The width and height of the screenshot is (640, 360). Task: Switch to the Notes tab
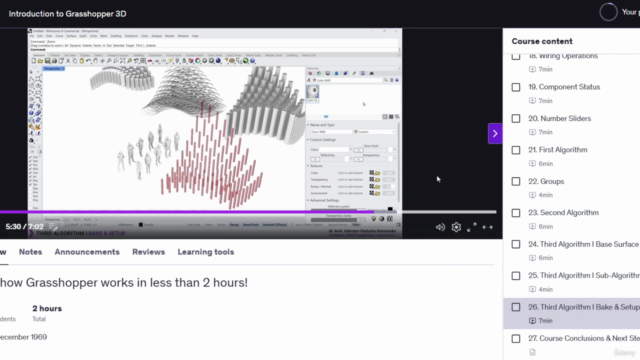31,252
